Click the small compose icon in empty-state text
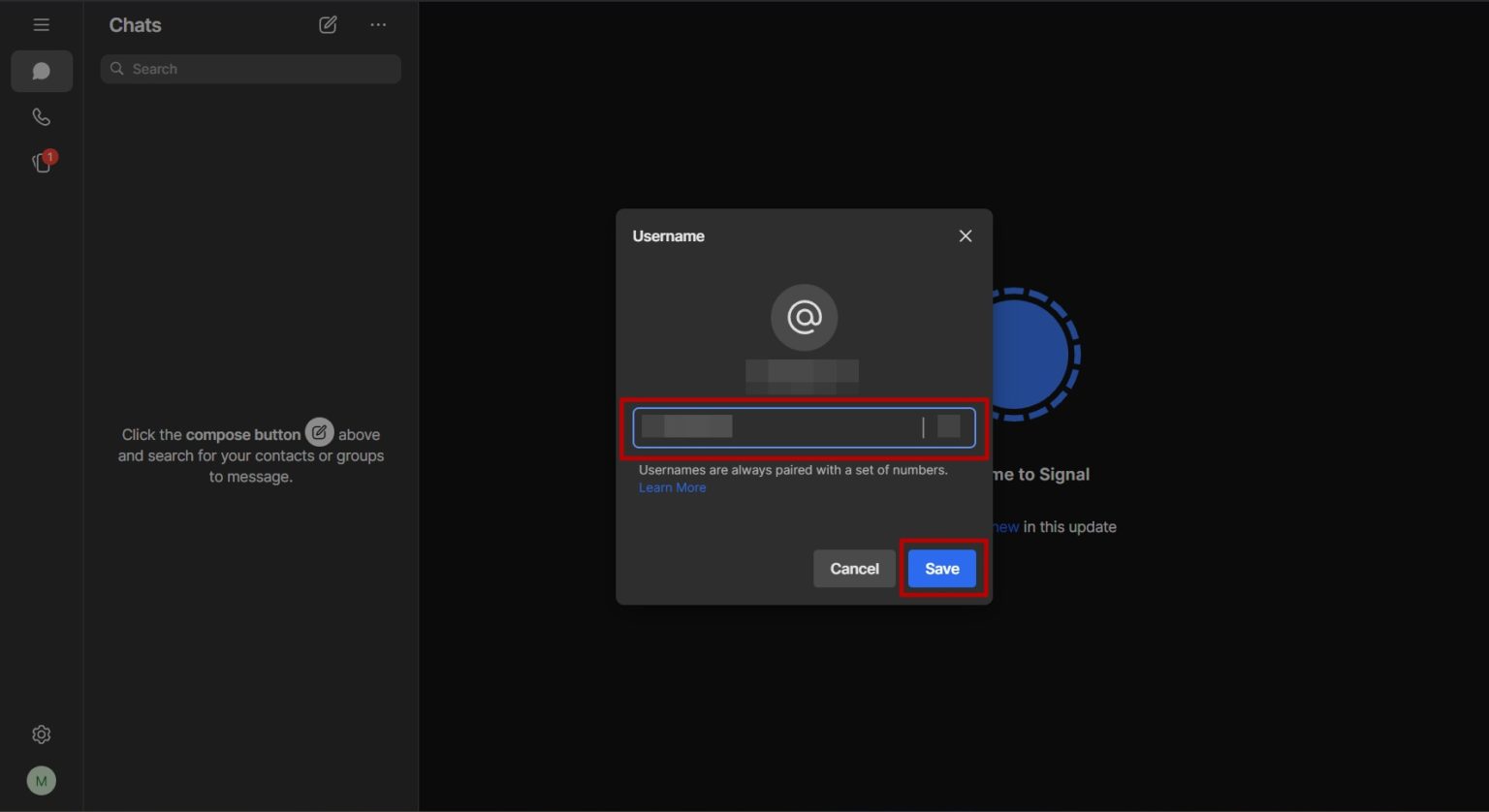Screen dimensions: 1489x812 click(x=319, y=432)
